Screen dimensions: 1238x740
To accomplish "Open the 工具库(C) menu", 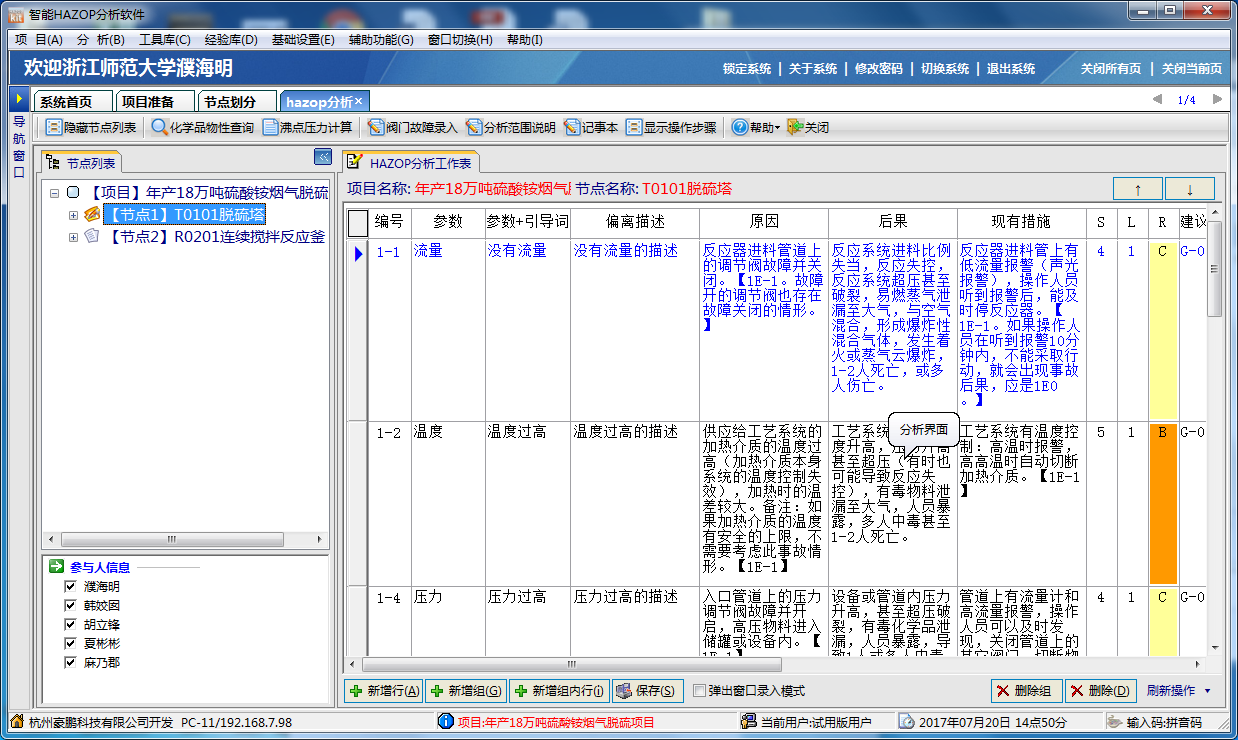I will click(x=164, y=40).
